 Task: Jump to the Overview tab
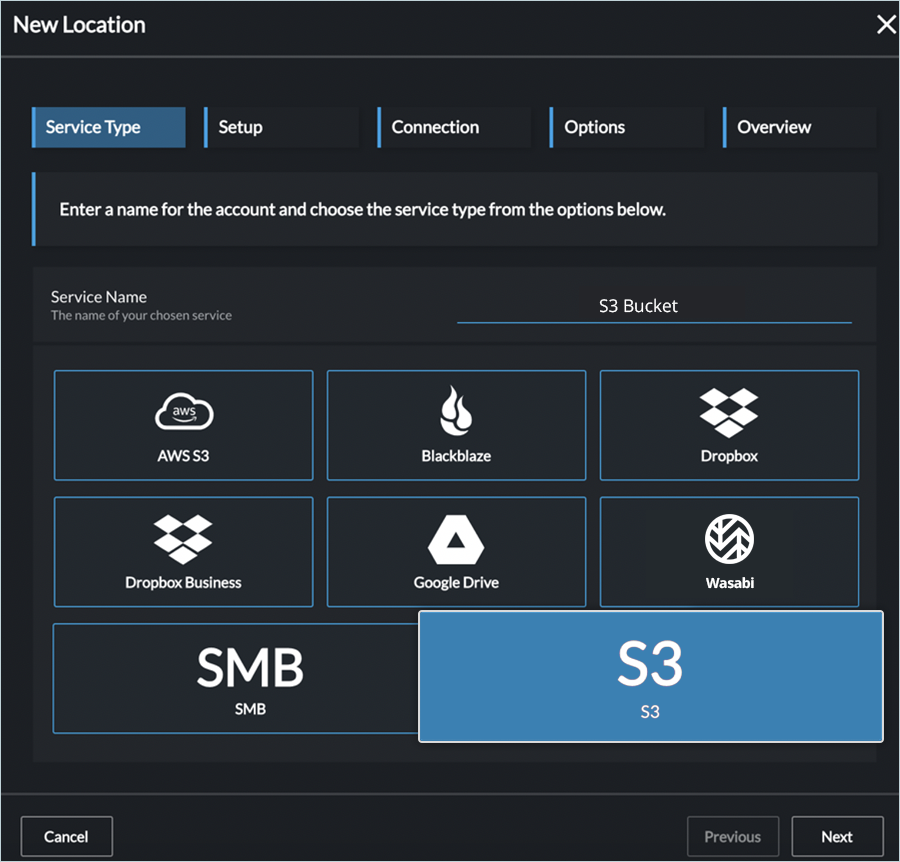800,128
